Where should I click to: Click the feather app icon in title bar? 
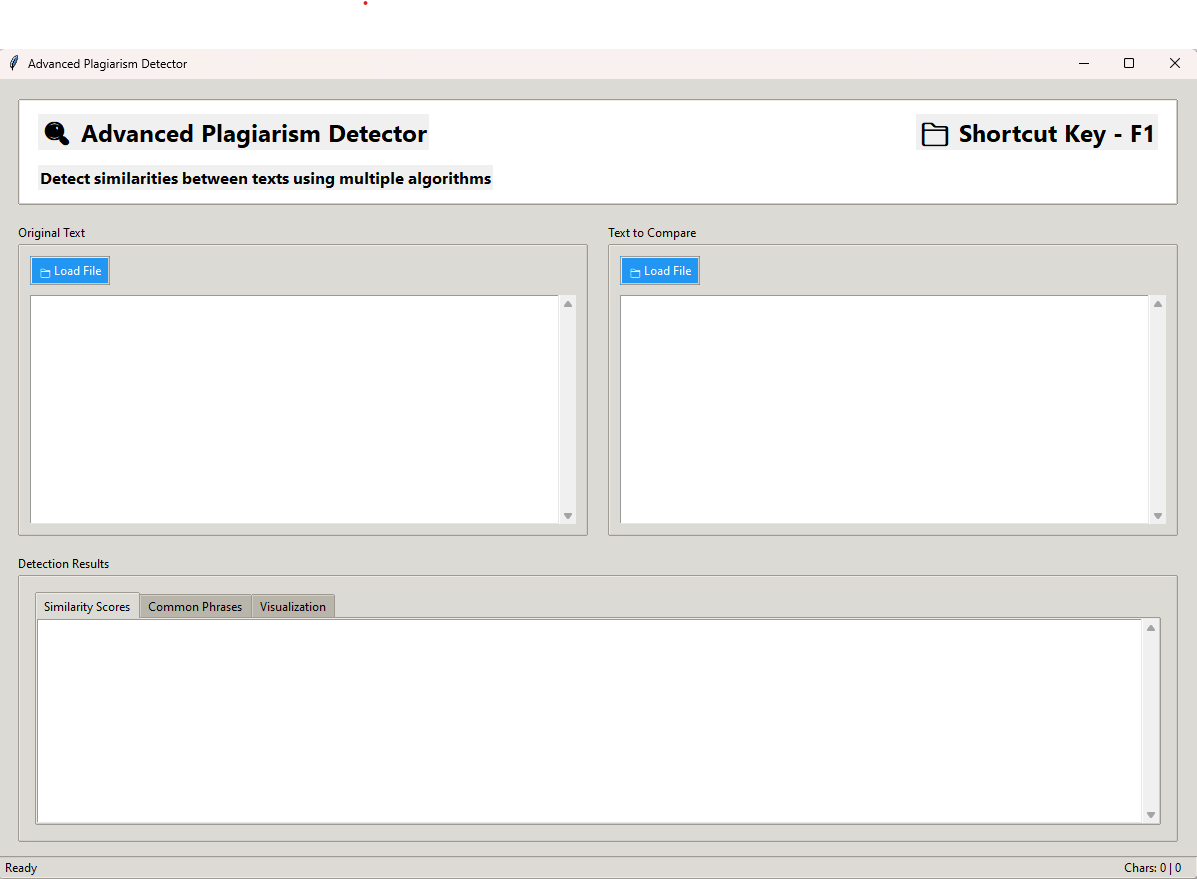13,63
